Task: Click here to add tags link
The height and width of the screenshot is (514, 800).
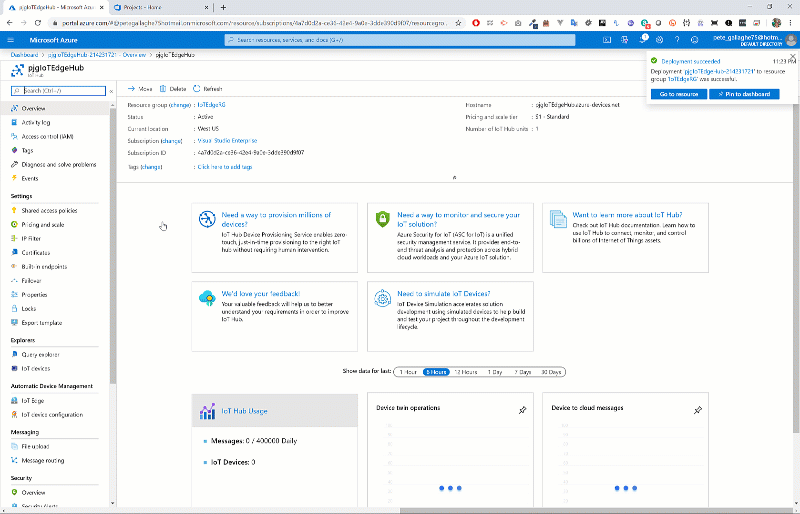Action: click(224, 167)
